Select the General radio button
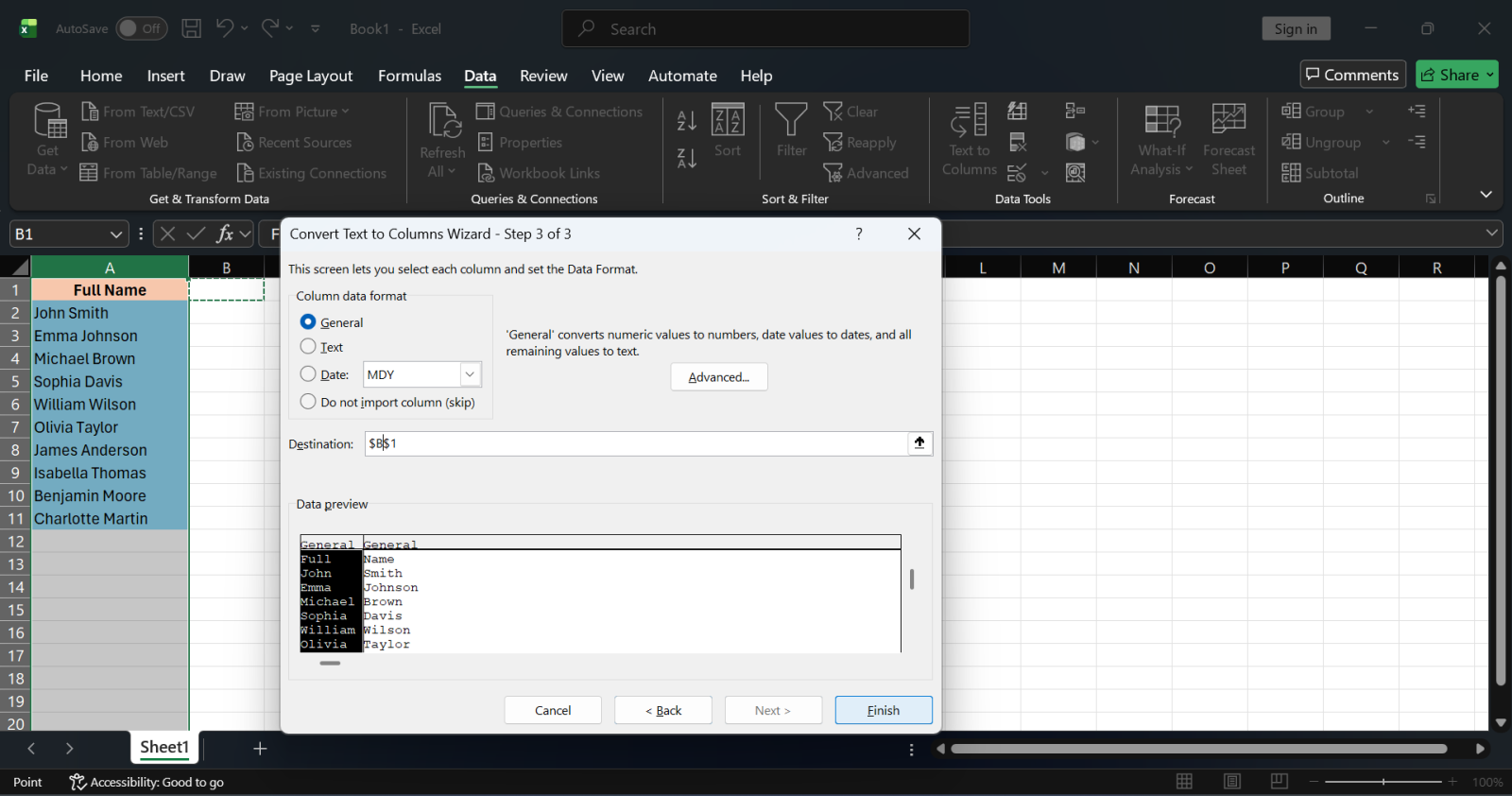Image resolution: width=1512 pixels, height=796 pixels. point(308,322)
